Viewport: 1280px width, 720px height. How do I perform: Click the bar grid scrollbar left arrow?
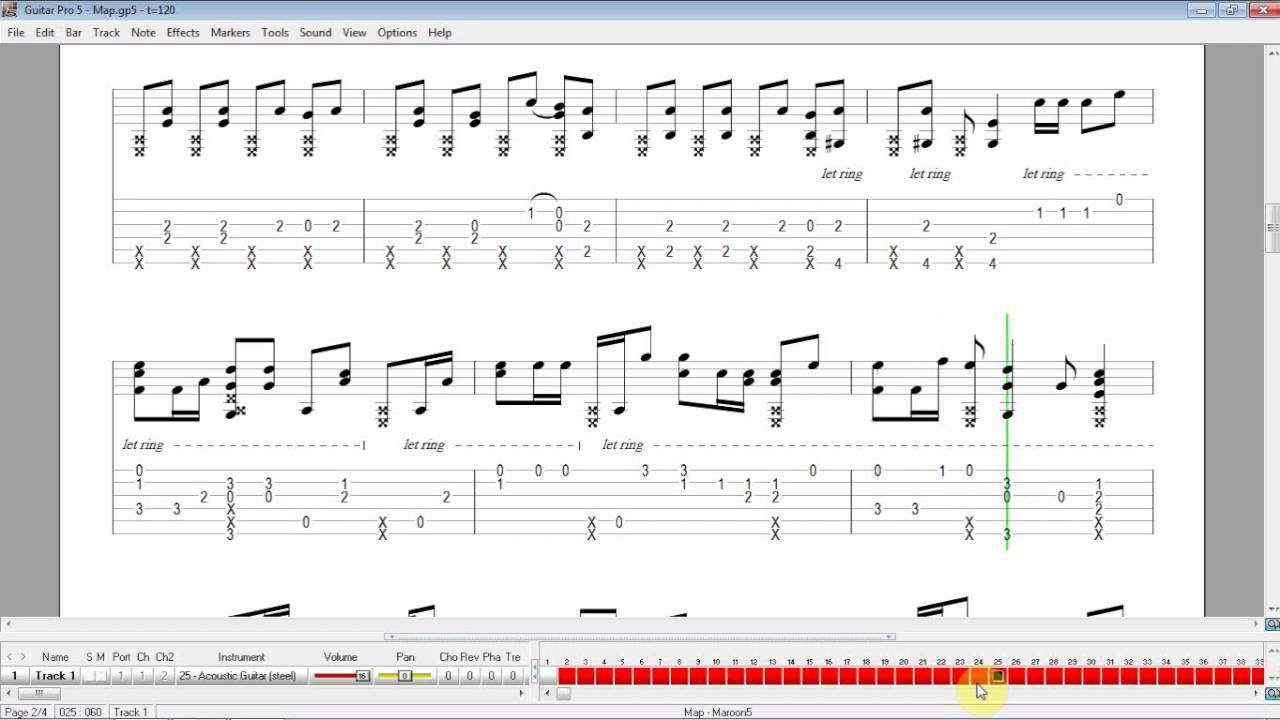pyautogui.click(x=546, y=693)
